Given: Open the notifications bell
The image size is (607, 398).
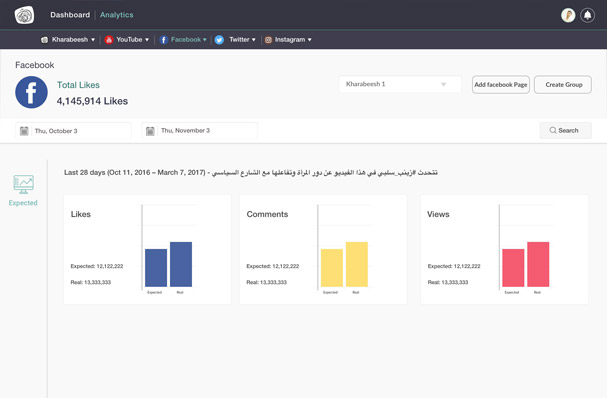Looking at the screenshot, I should (x=587, y=15).
